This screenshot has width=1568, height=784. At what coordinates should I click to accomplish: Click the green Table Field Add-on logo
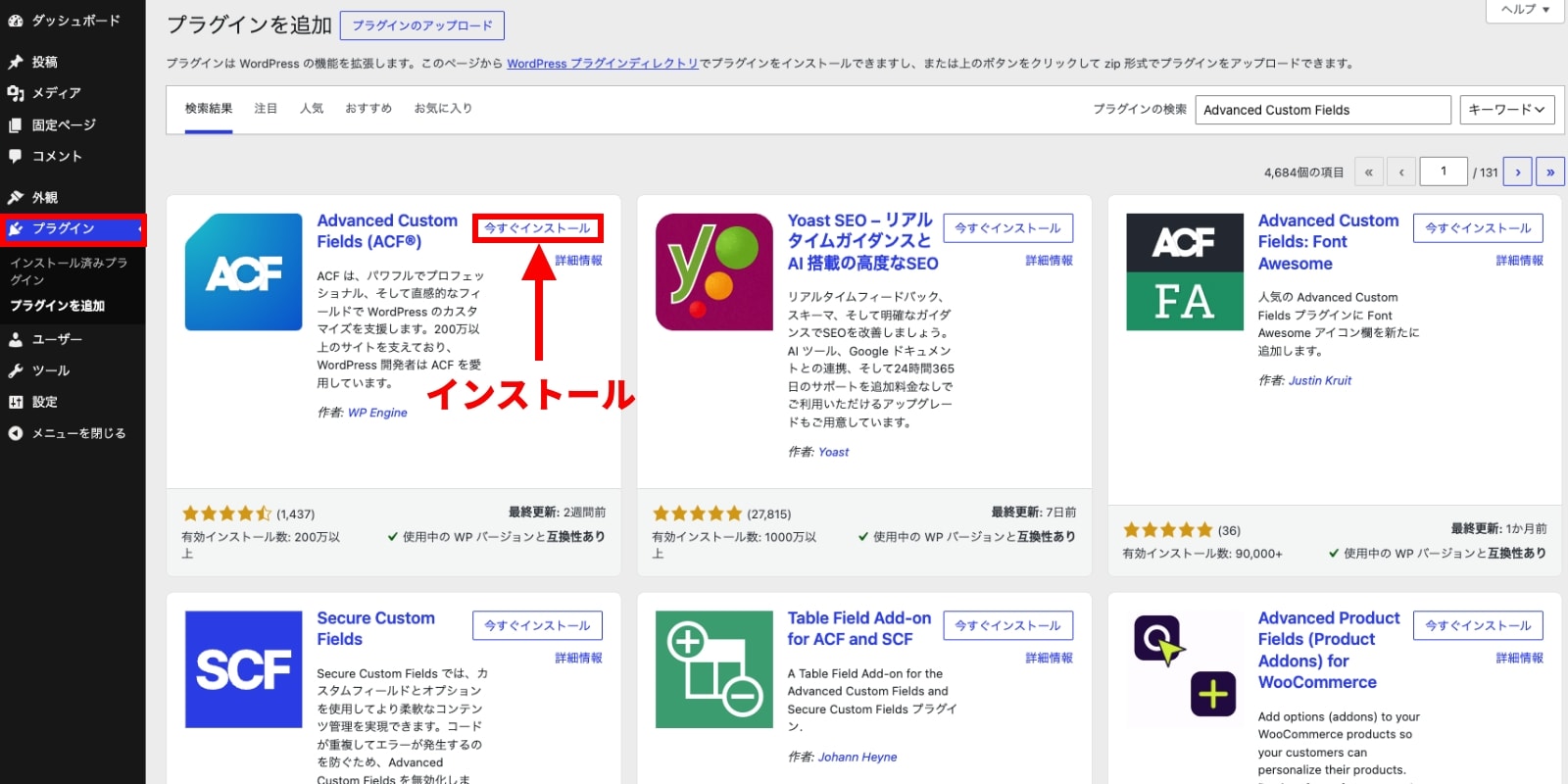click(714, 669)
